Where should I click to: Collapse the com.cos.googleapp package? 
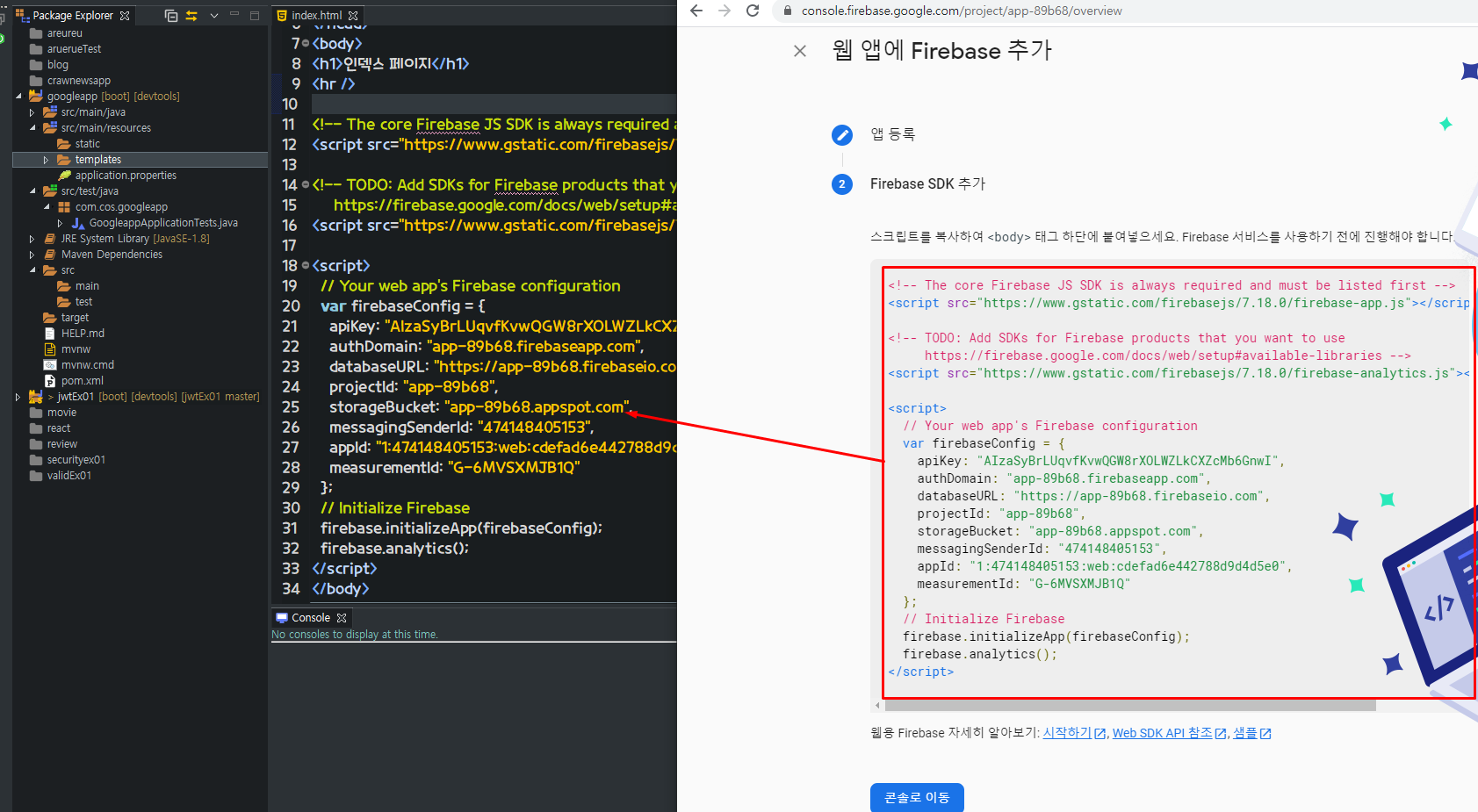click(47, 207)
